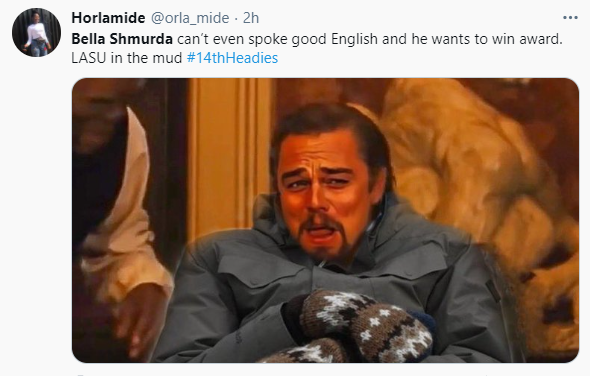This screenshot has width=590, height=376.
Task: Click the word "English" in the tweet
Action: tap(354, 39)
